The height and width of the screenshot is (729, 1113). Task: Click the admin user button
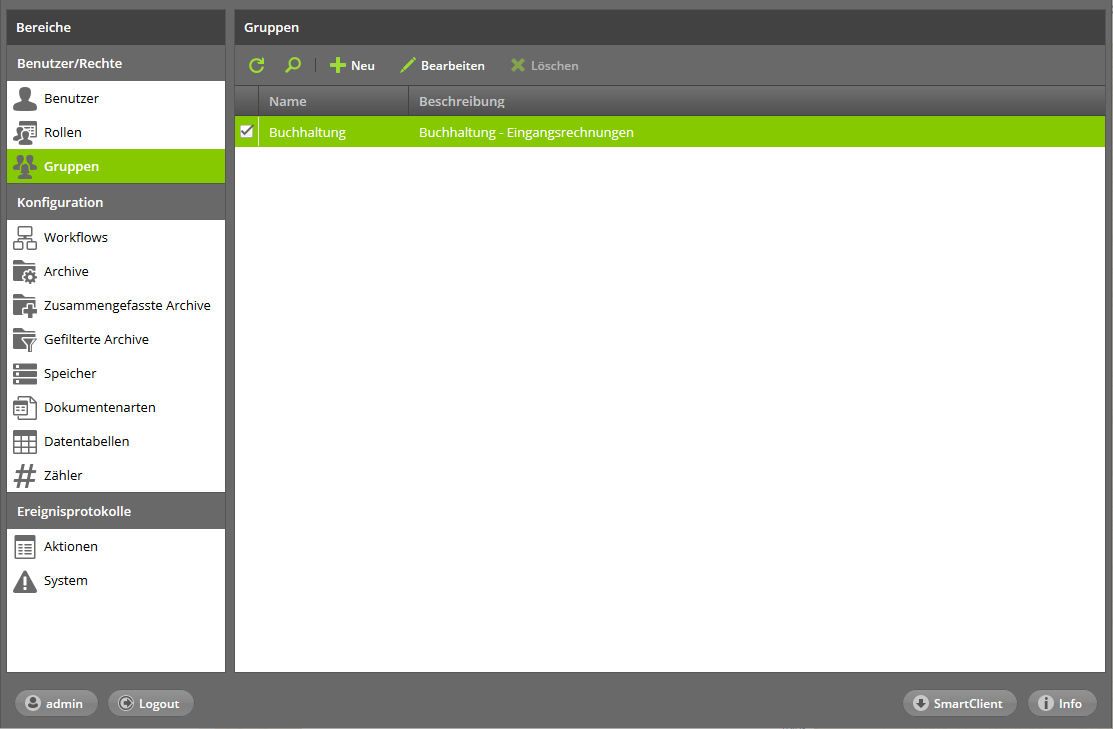[x=56, y=703]
